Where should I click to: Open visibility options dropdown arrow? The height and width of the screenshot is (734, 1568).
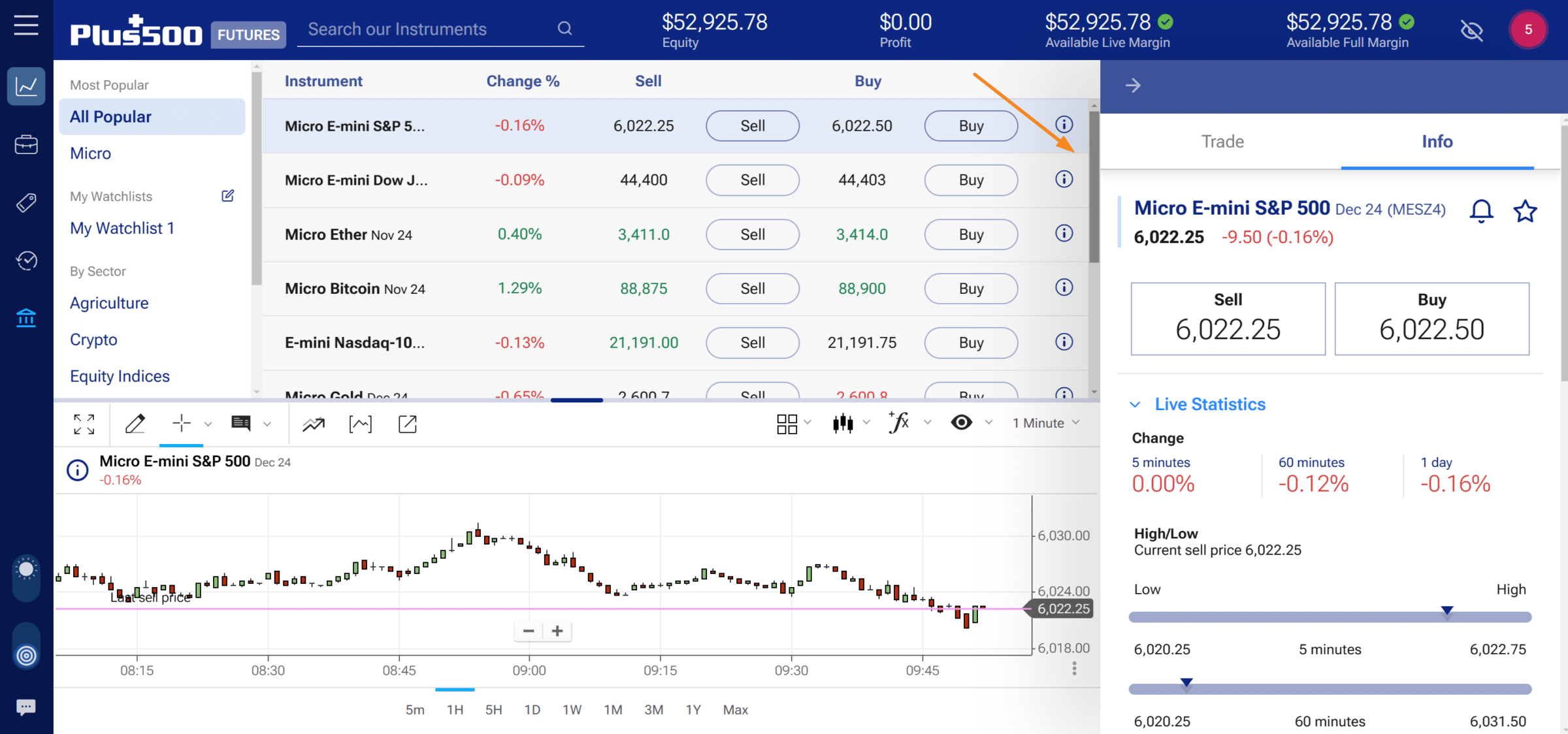coord(988,423)
